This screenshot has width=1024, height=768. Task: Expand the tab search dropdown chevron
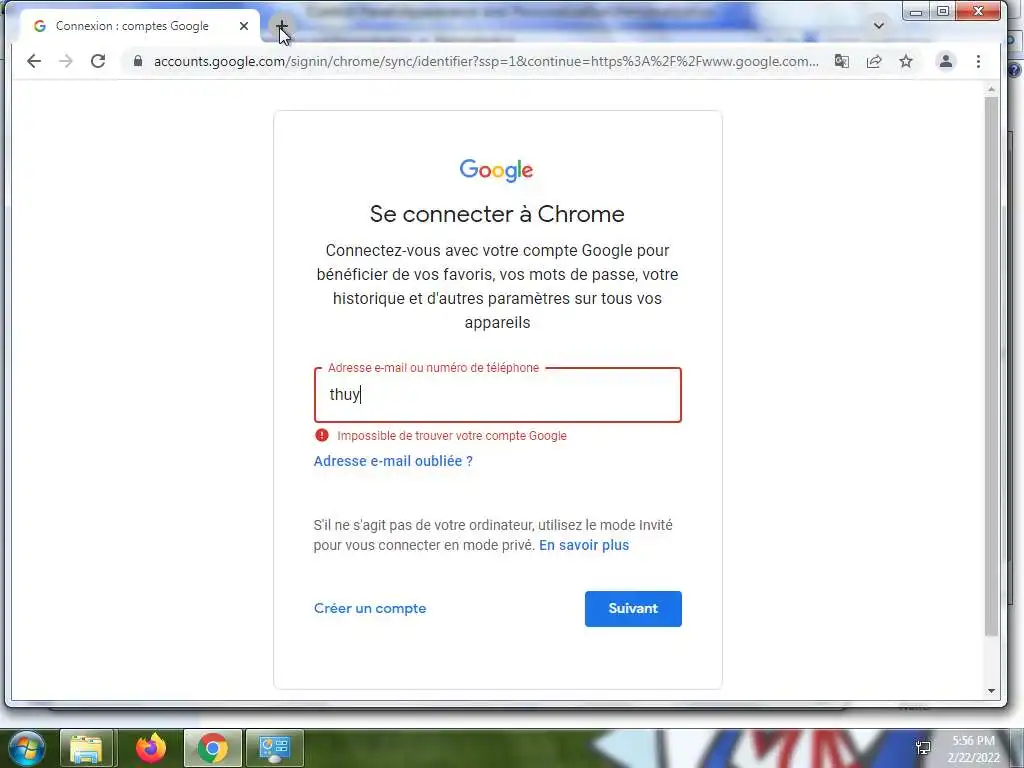tap(878, 26)
